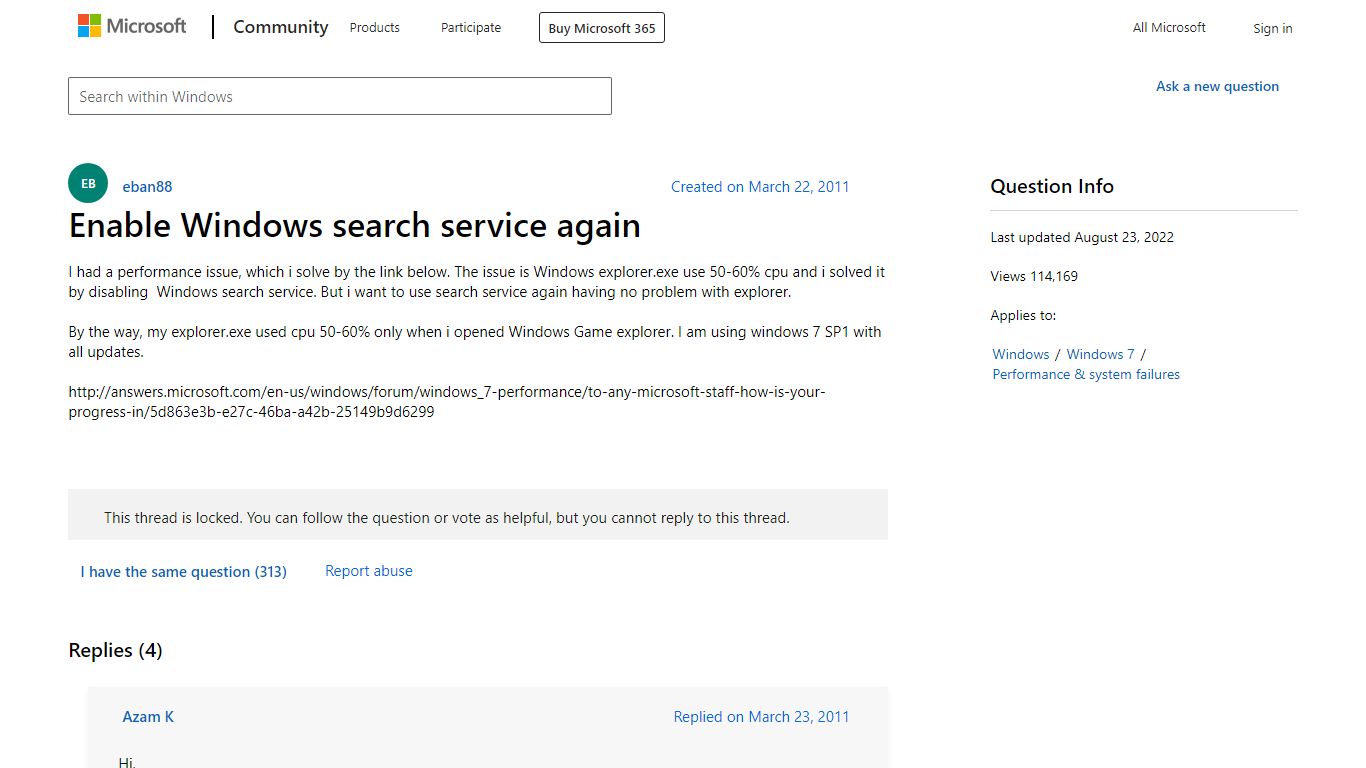Open Azam K profile
Viewport: 1366px width, 768px height.
[148, 717]
